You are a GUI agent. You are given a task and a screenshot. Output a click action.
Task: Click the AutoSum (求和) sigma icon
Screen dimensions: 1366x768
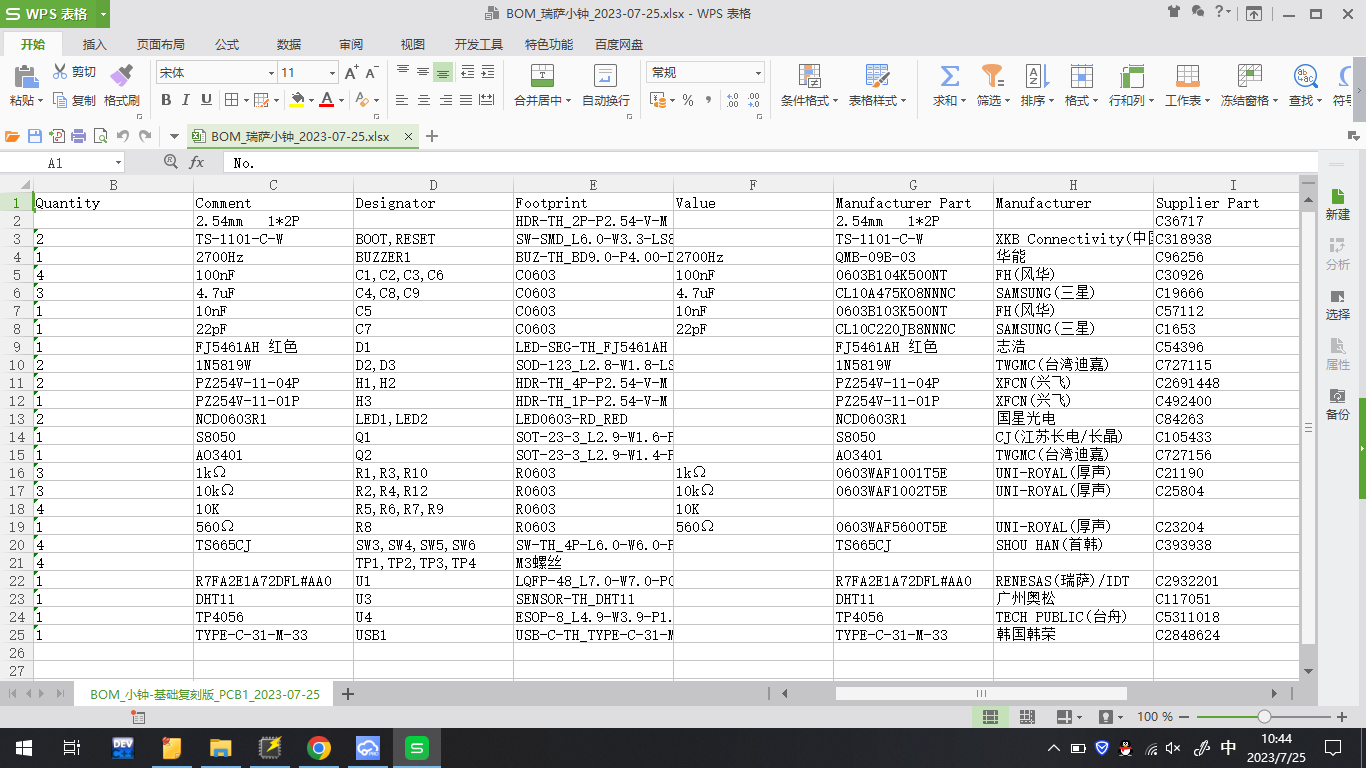949,76
